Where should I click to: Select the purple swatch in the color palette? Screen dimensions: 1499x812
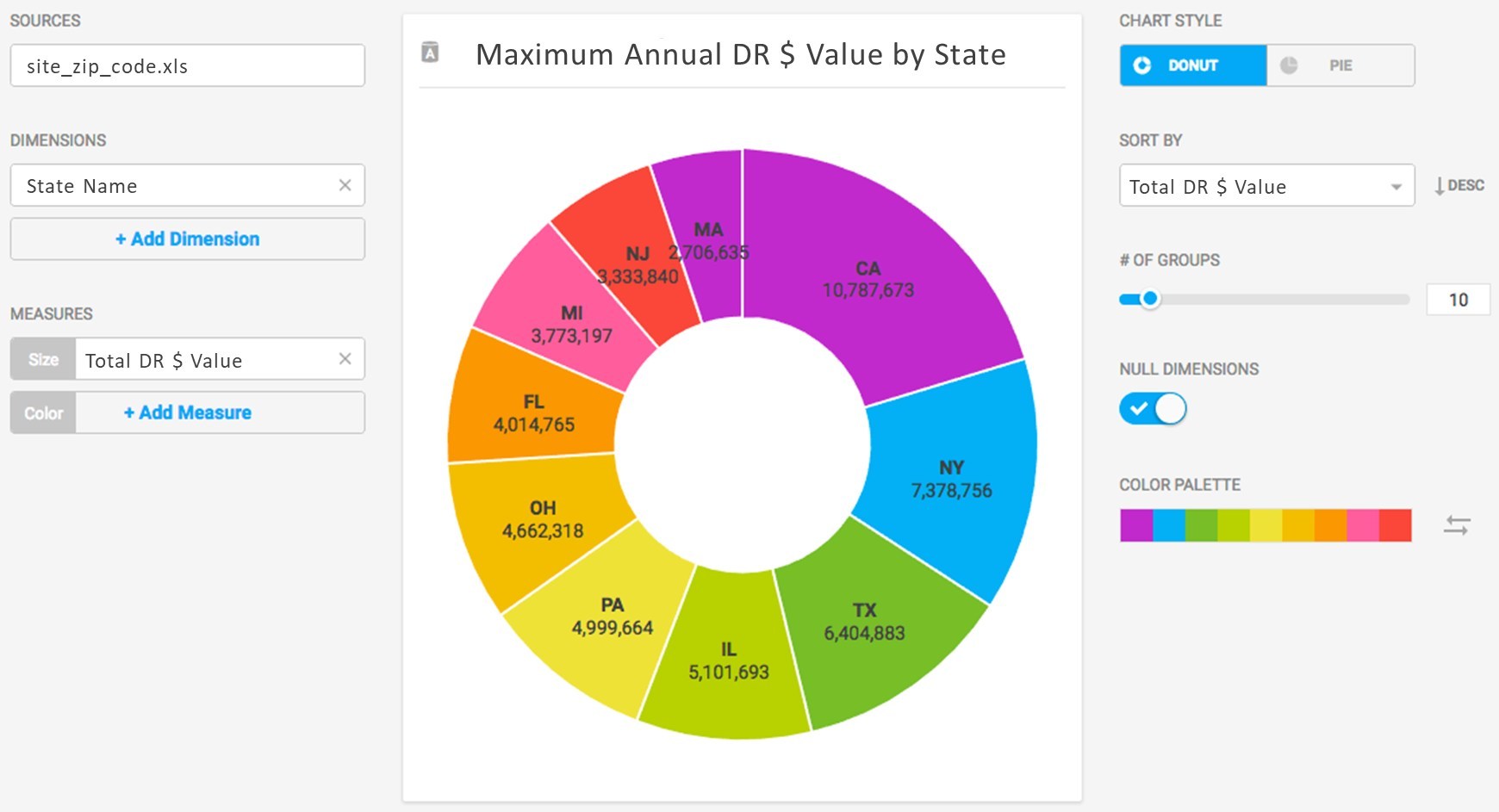click(1135, 524)
